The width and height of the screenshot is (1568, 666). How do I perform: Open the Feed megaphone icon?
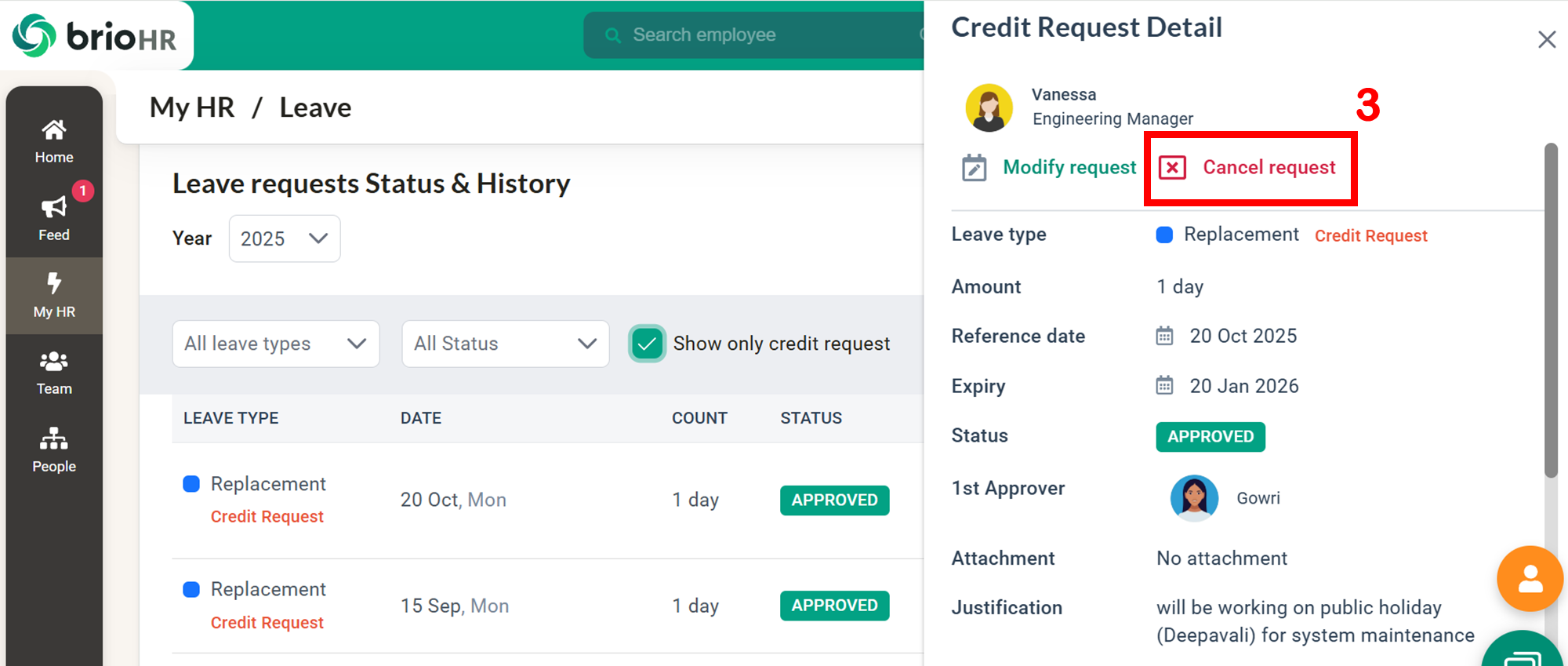pos(53,207)
